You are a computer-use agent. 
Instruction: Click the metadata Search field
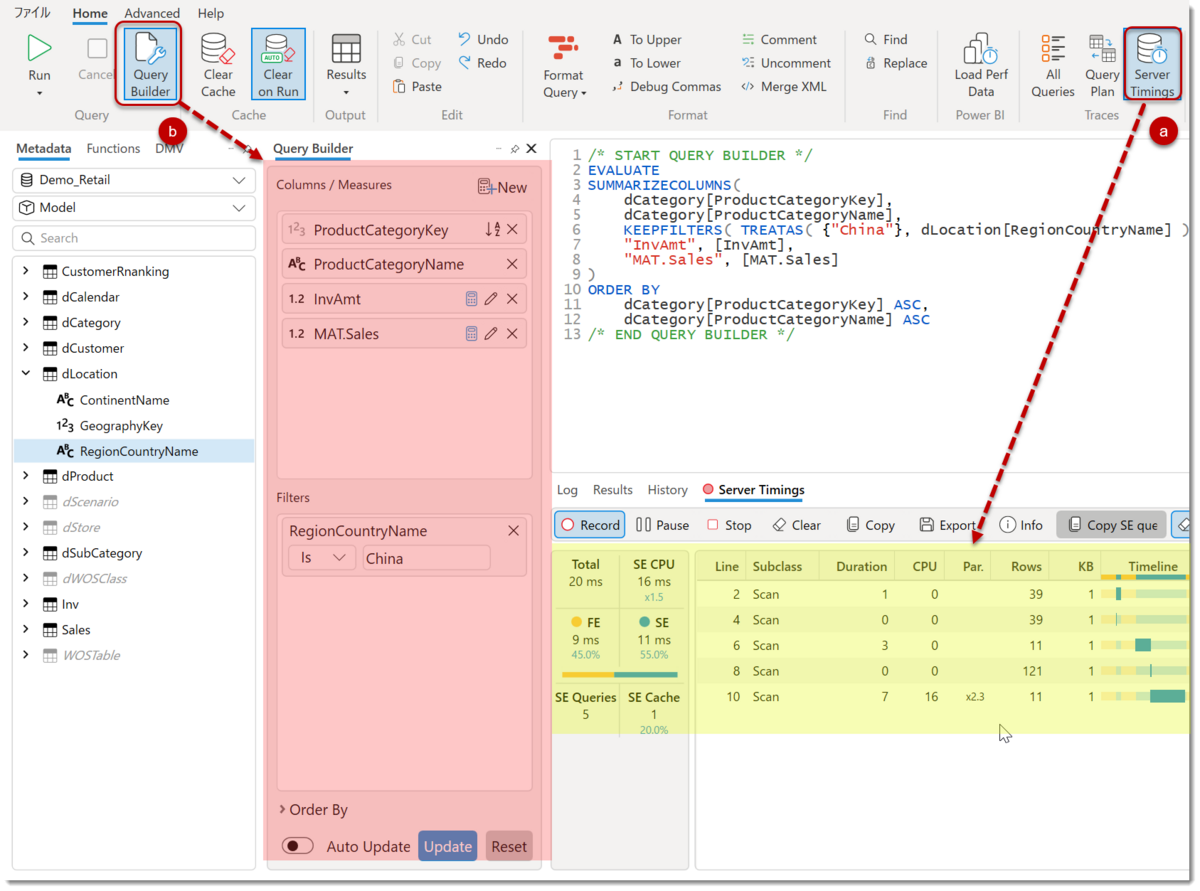click(x=134, y=238)
